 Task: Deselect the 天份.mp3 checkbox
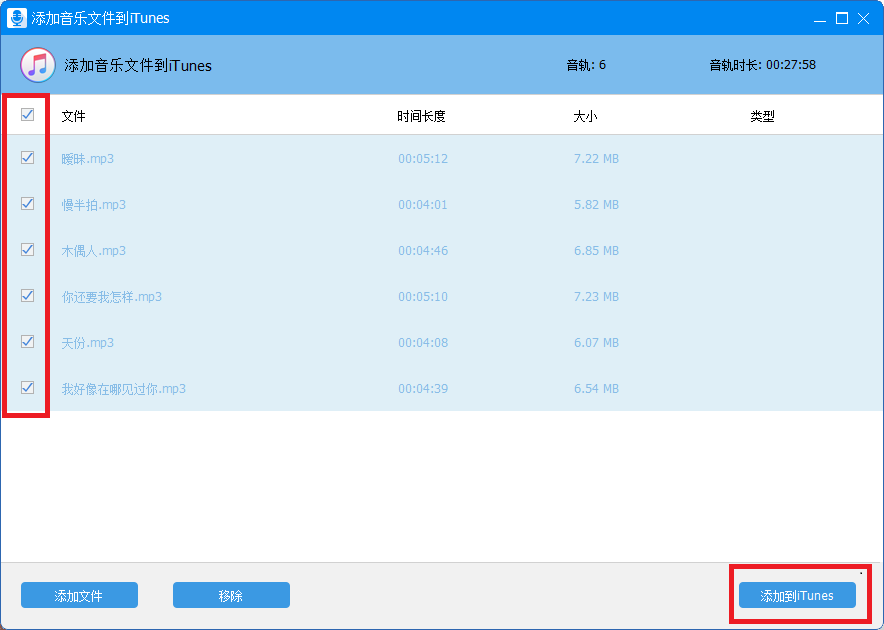click(x=27, y=341)
